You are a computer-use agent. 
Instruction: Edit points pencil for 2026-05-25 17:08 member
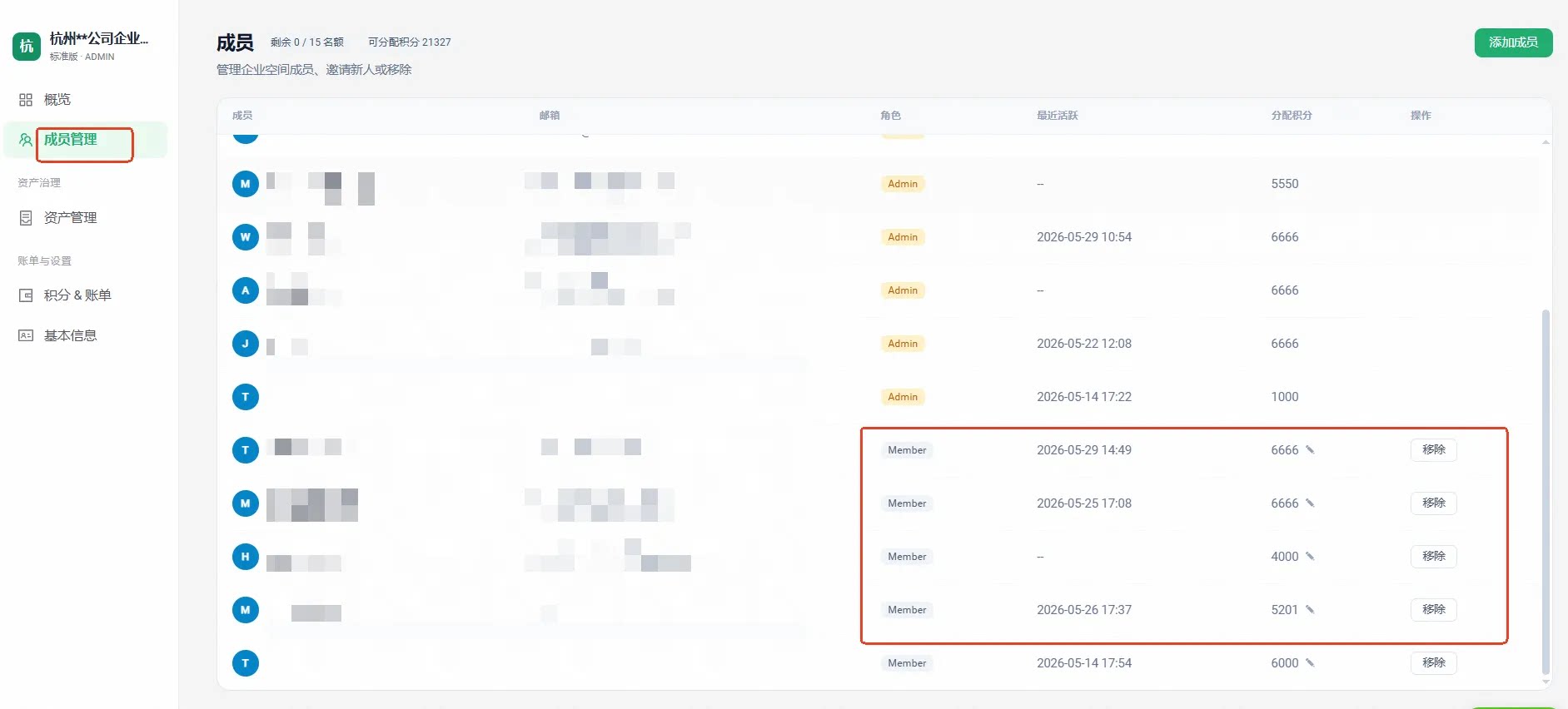pos(1310,503)
